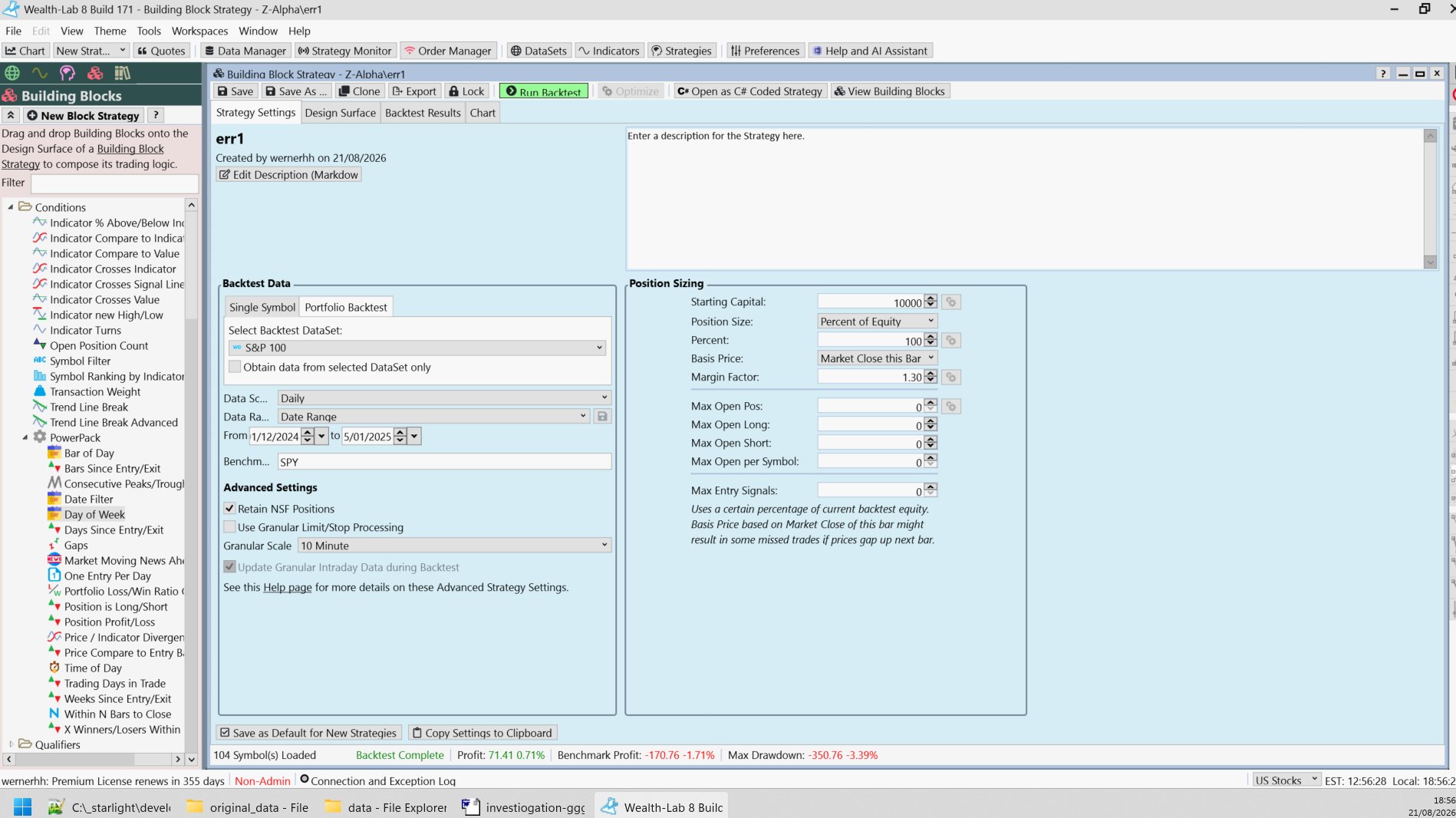Select the Single Symbol tab
The image size is (1456, 818).
[x=262, y=307]
